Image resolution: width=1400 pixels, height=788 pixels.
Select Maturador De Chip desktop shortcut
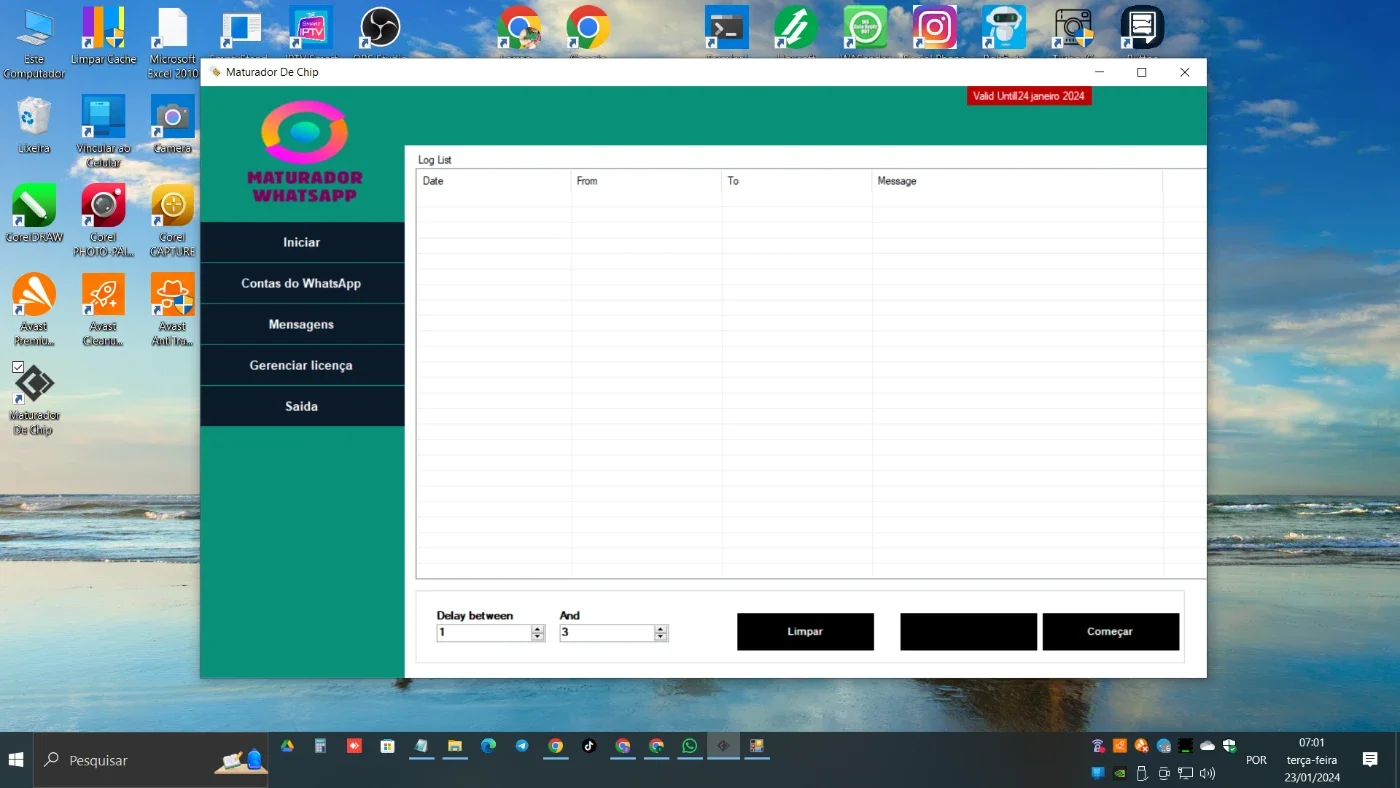pos(34,398)
